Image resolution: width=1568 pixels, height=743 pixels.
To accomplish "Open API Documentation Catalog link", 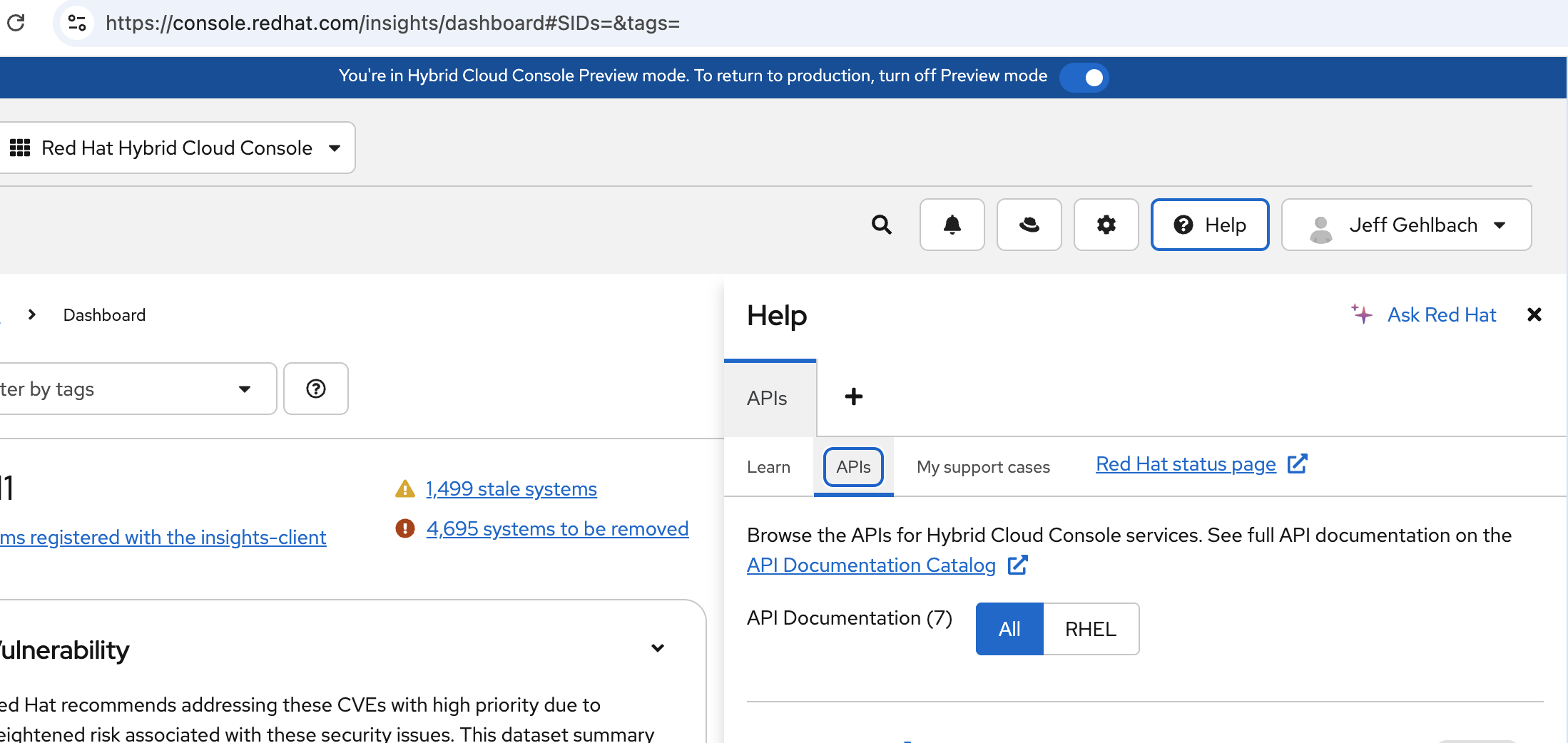I will point(872,565).
